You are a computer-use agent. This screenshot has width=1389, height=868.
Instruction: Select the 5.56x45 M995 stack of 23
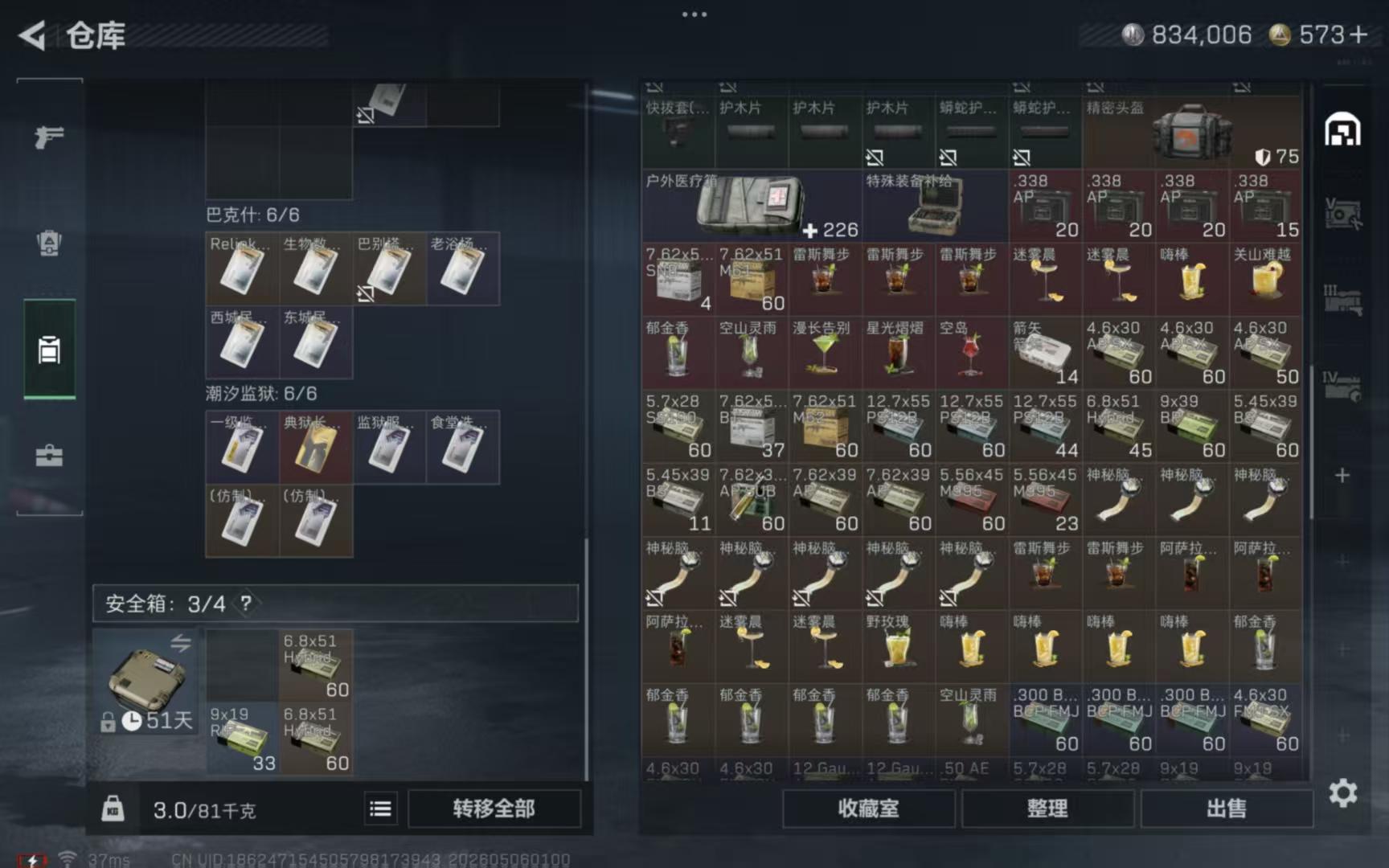[x=1045, y=499]
